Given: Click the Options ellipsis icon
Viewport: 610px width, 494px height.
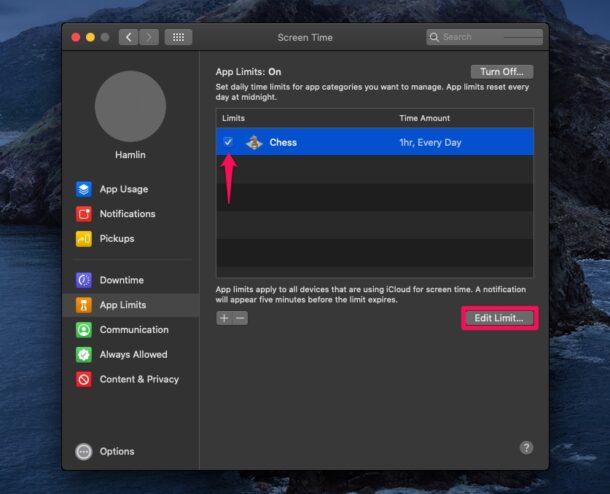Looking at the screenshot, I should point(84,452).
